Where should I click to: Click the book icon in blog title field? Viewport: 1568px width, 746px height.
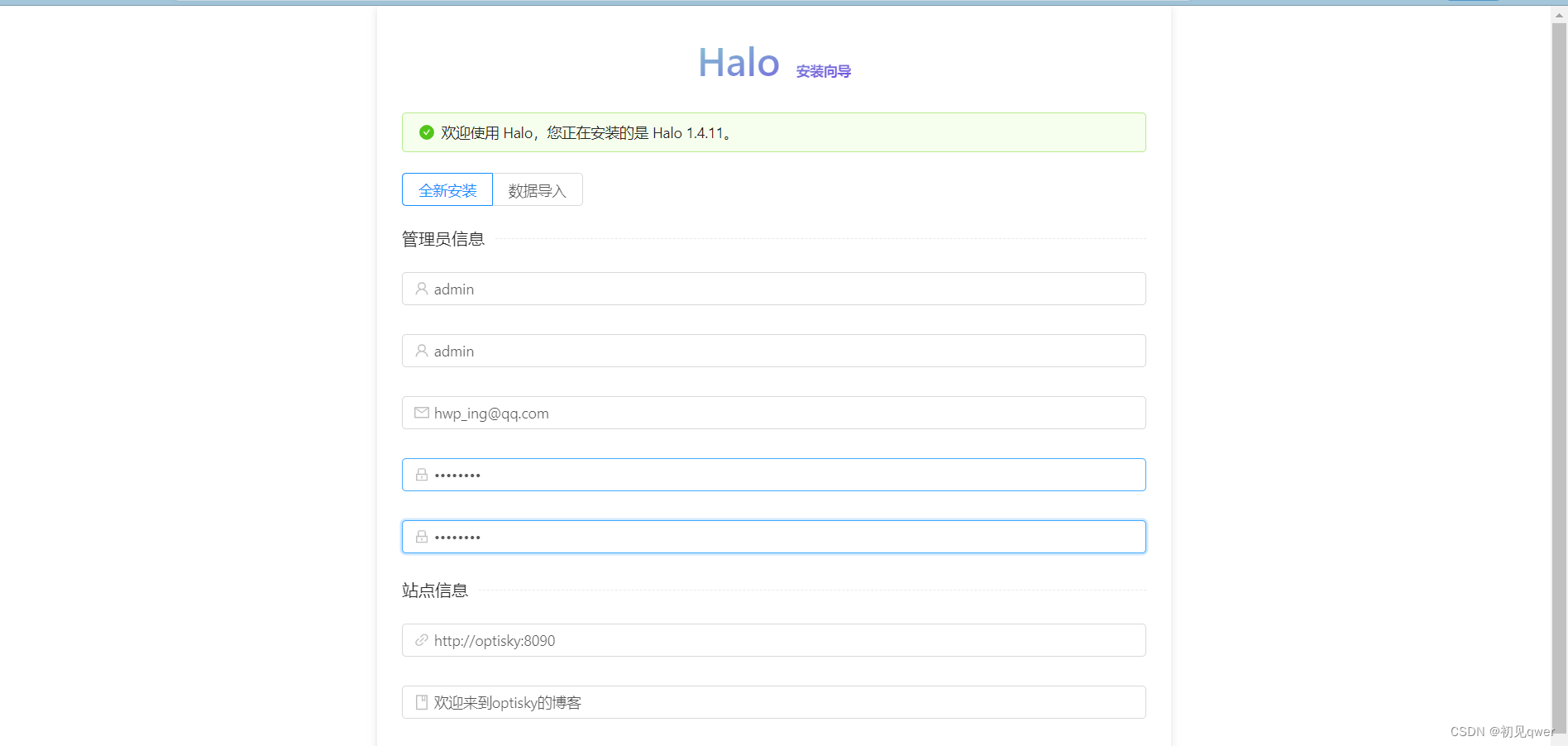[422, 702]
